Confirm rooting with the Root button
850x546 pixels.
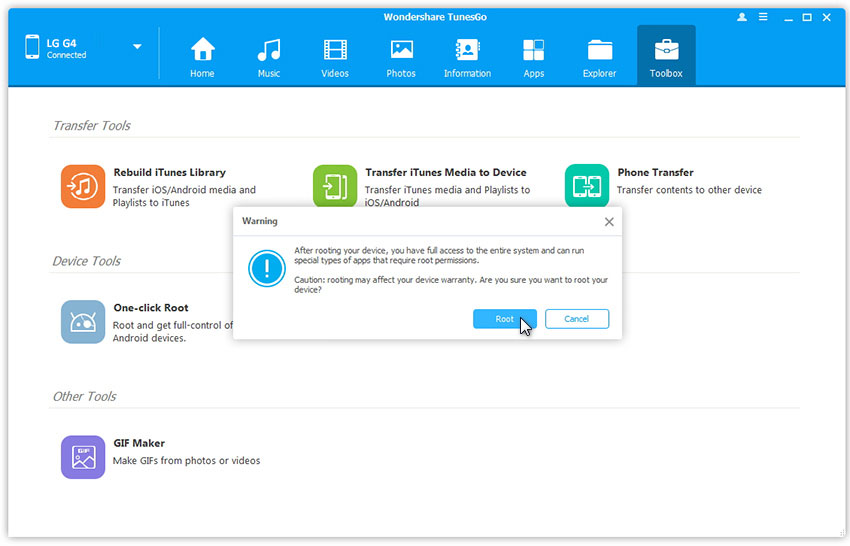pos(504,319)
